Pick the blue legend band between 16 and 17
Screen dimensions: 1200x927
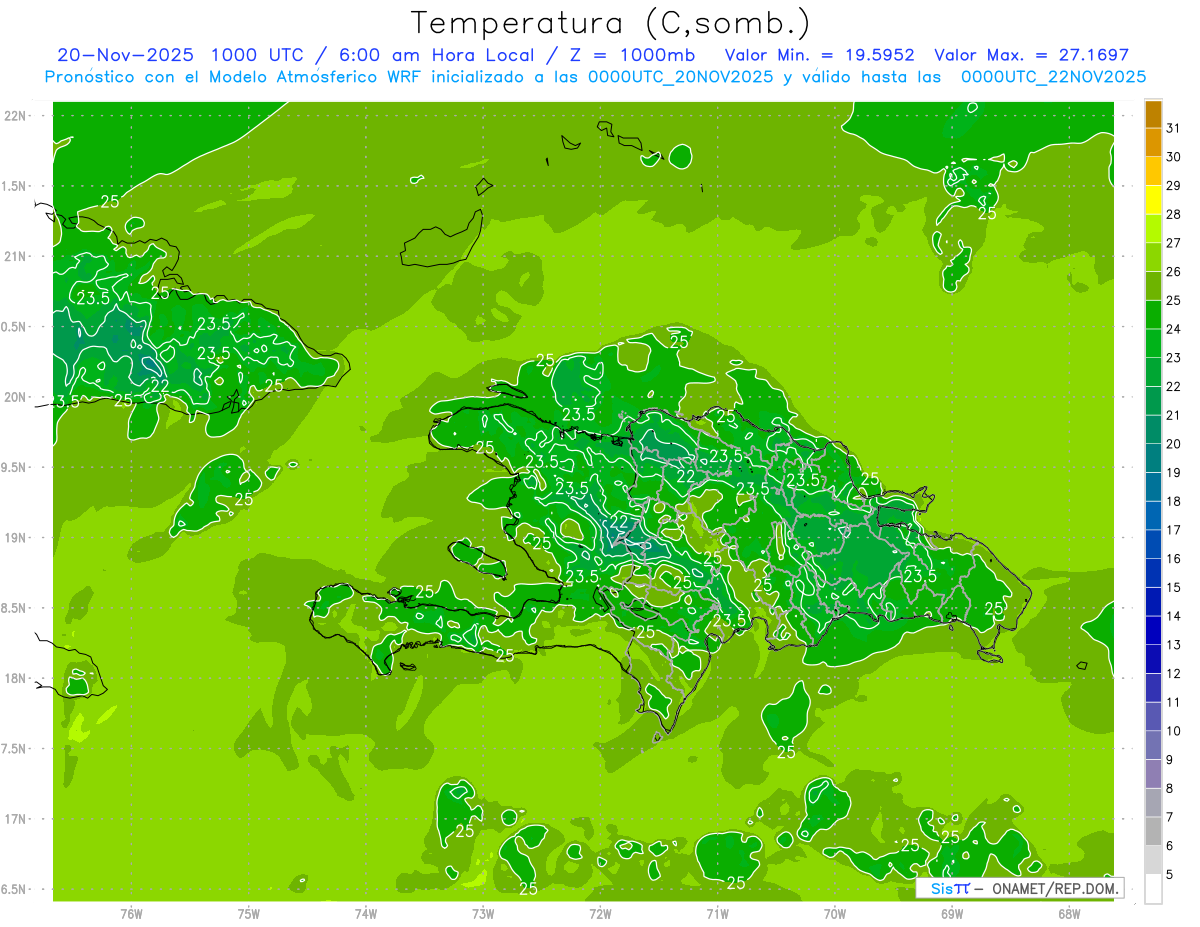click(1153, 545)
